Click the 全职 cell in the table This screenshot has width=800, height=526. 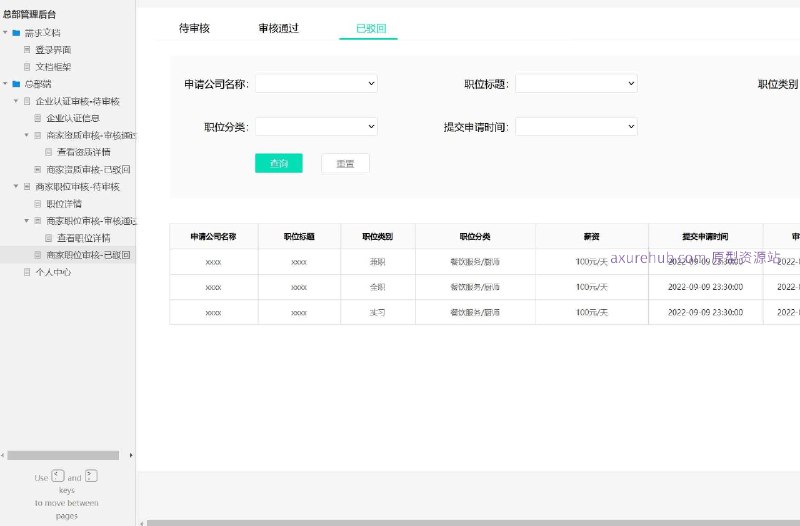click(x=378, y=287)
